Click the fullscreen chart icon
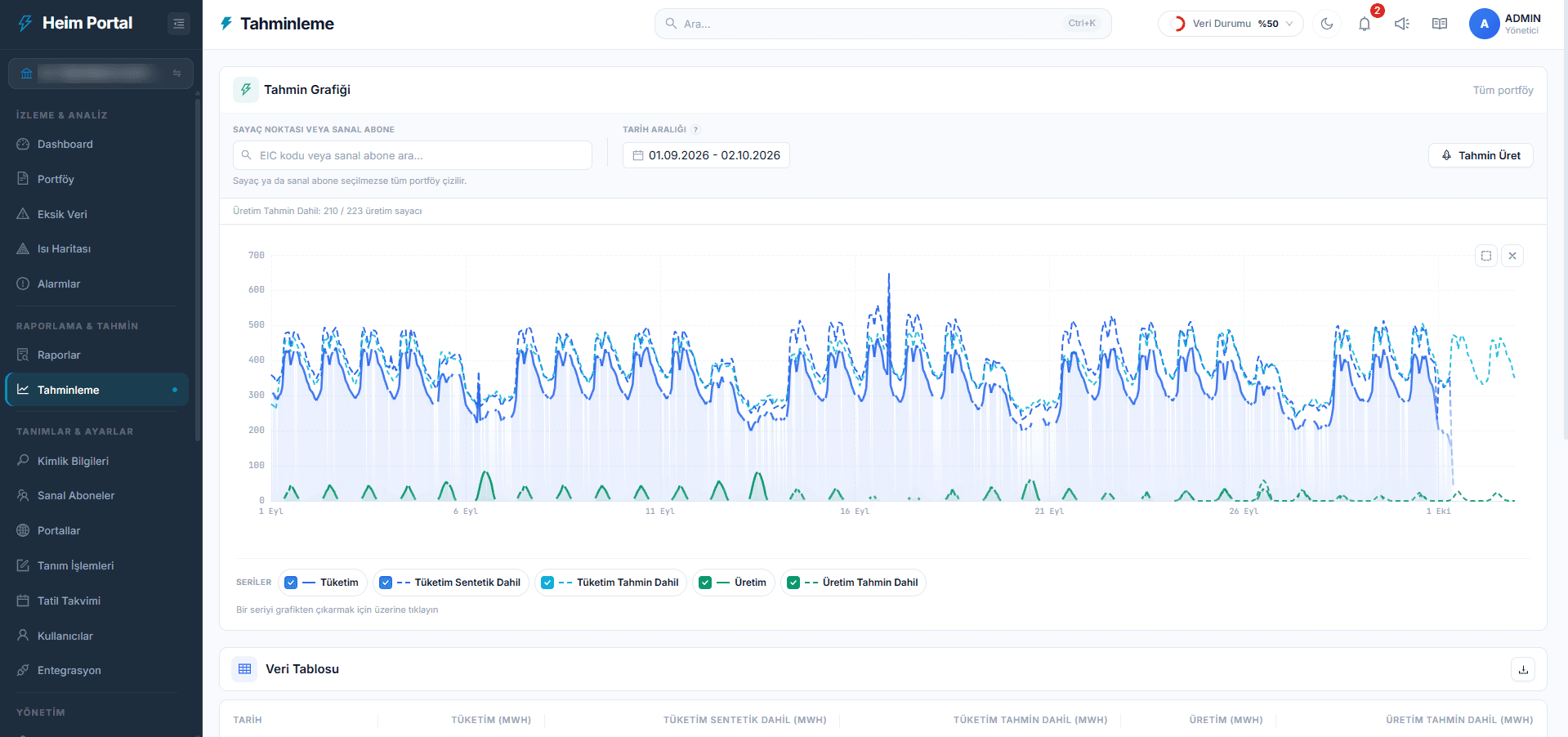The height and width of the screenshot is (737, 1568). coord(1486,256)
